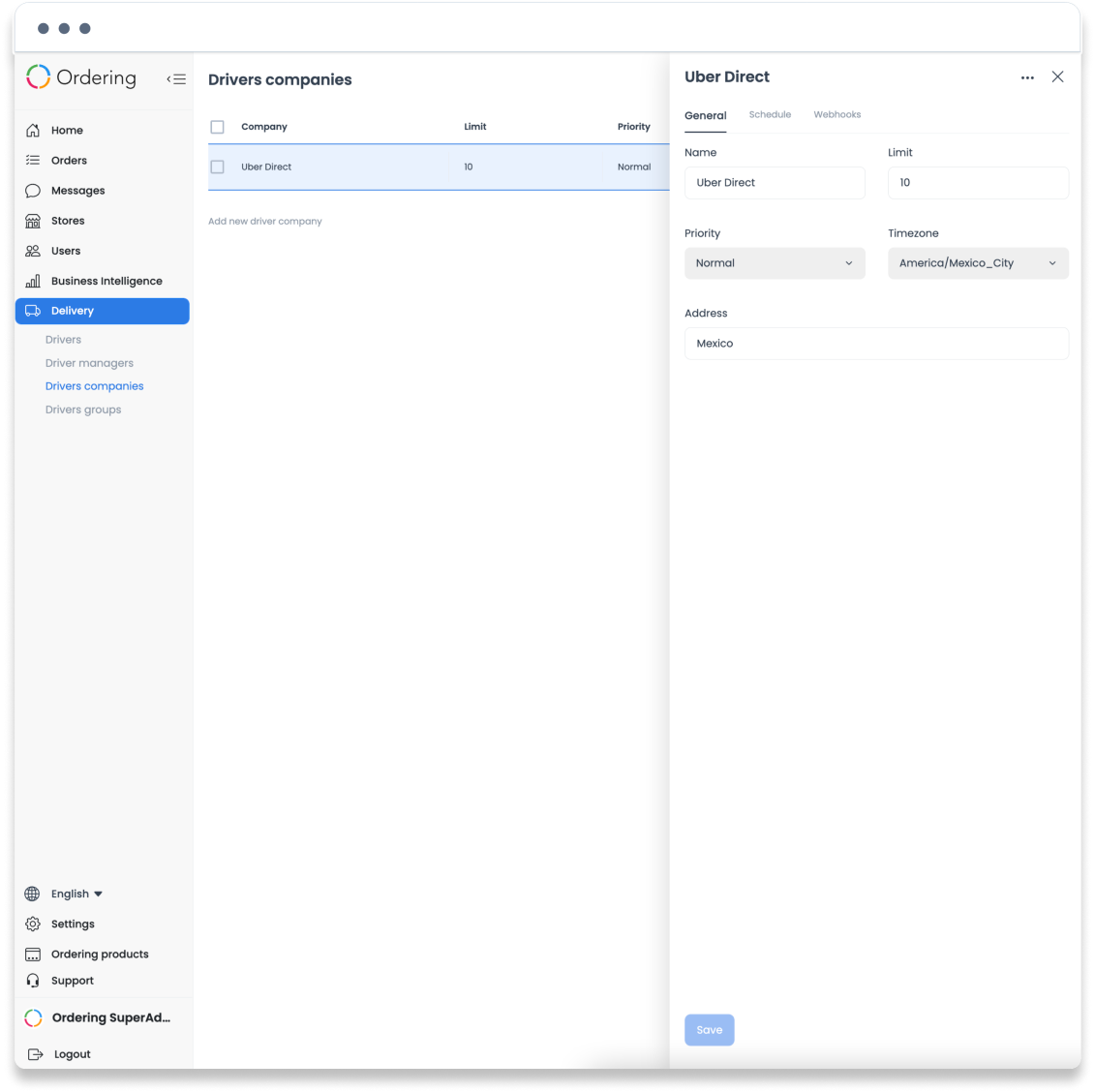Switch to the General tab
This screenshot has width=1095, height=1092.
706,116
